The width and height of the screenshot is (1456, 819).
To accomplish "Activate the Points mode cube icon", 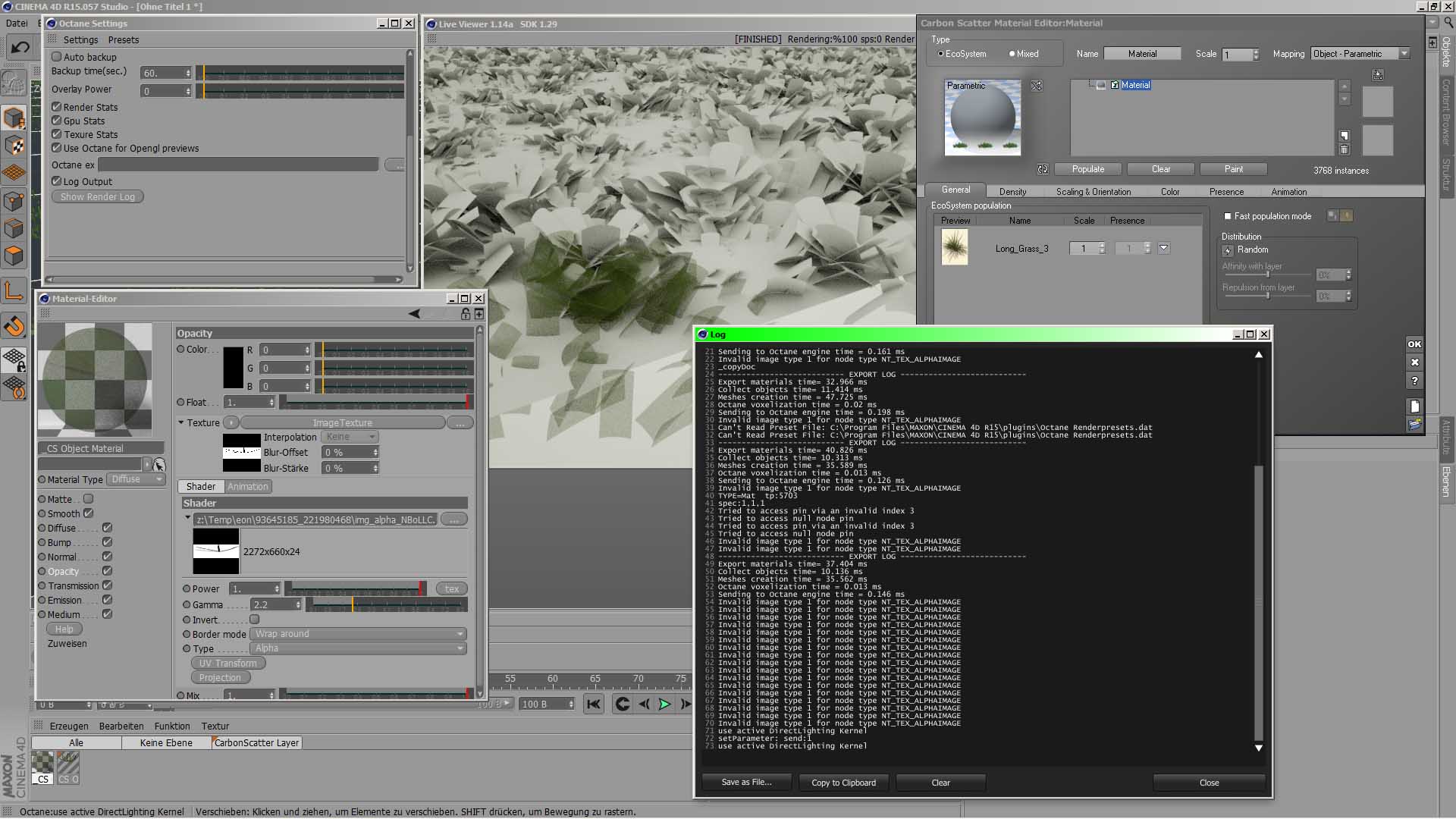I will [14, 201].
